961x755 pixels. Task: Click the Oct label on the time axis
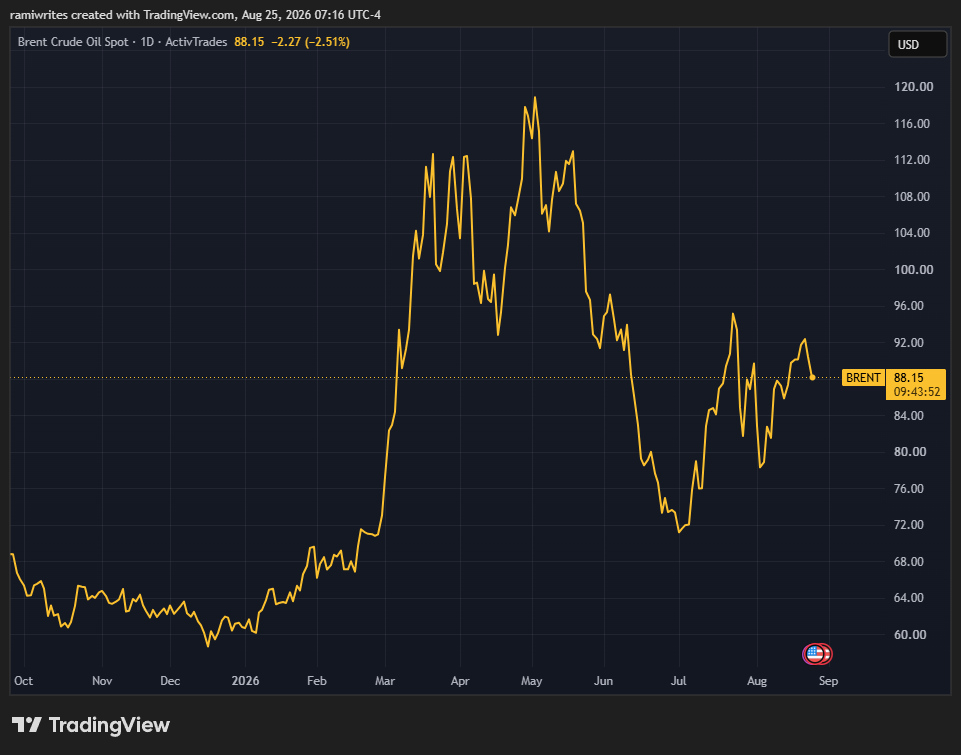23,681
